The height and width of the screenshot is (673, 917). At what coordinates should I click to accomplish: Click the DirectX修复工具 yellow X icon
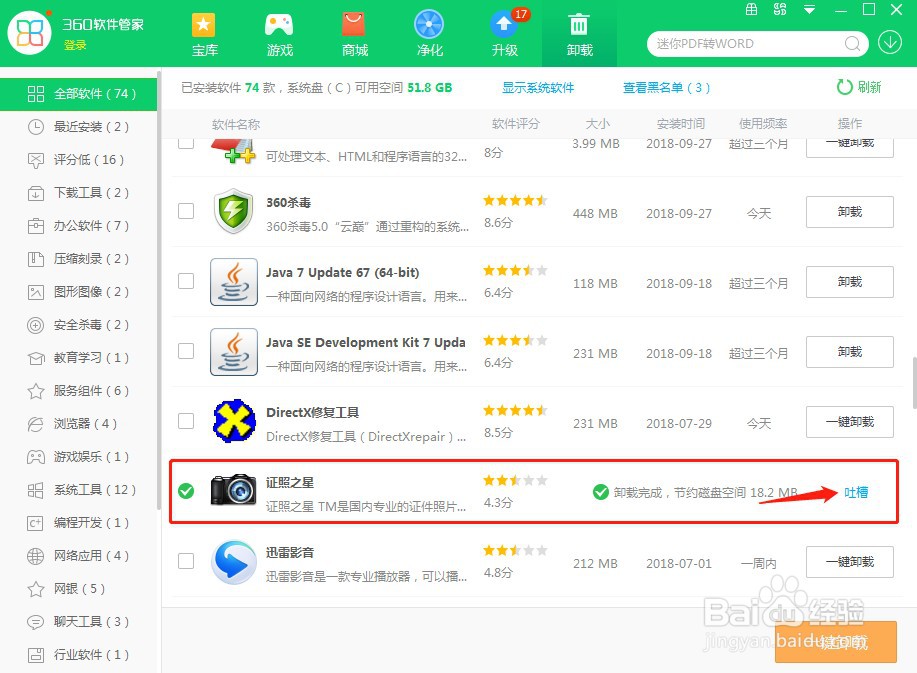(234, 421)
